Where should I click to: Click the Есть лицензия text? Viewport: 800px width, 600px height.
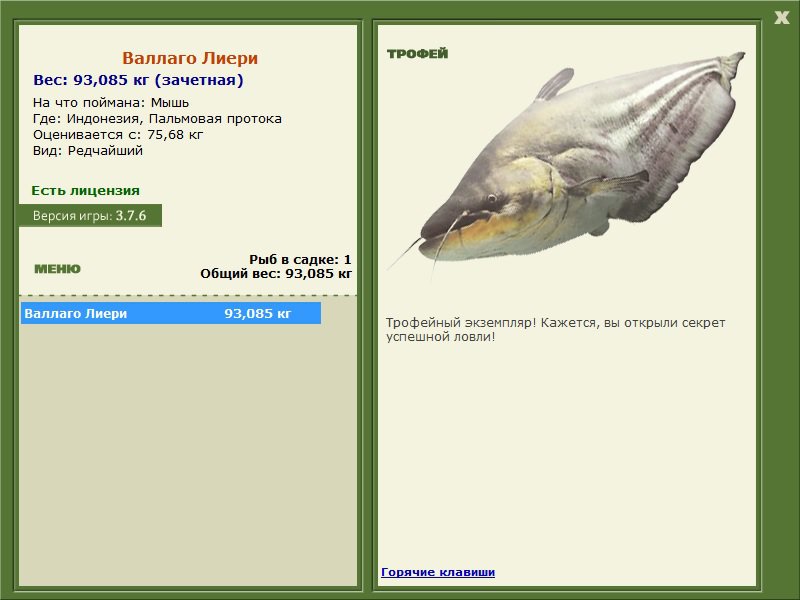[85, 191]
